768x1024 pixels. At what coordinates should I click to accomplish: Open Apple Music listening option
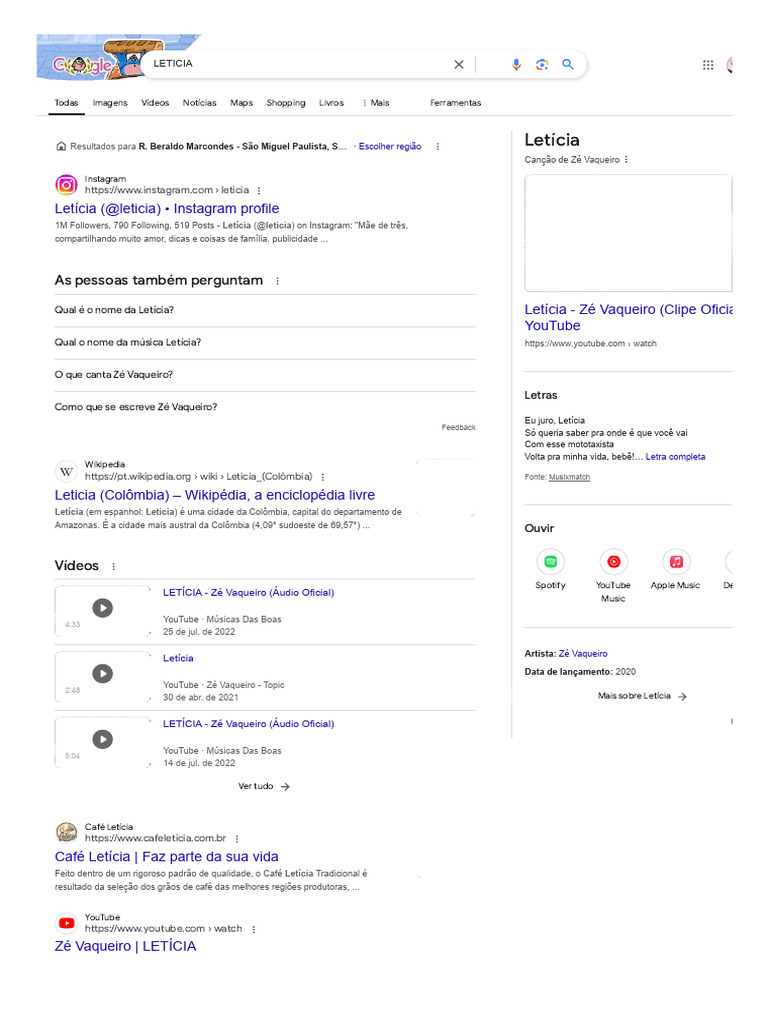(x=676, y=562)
